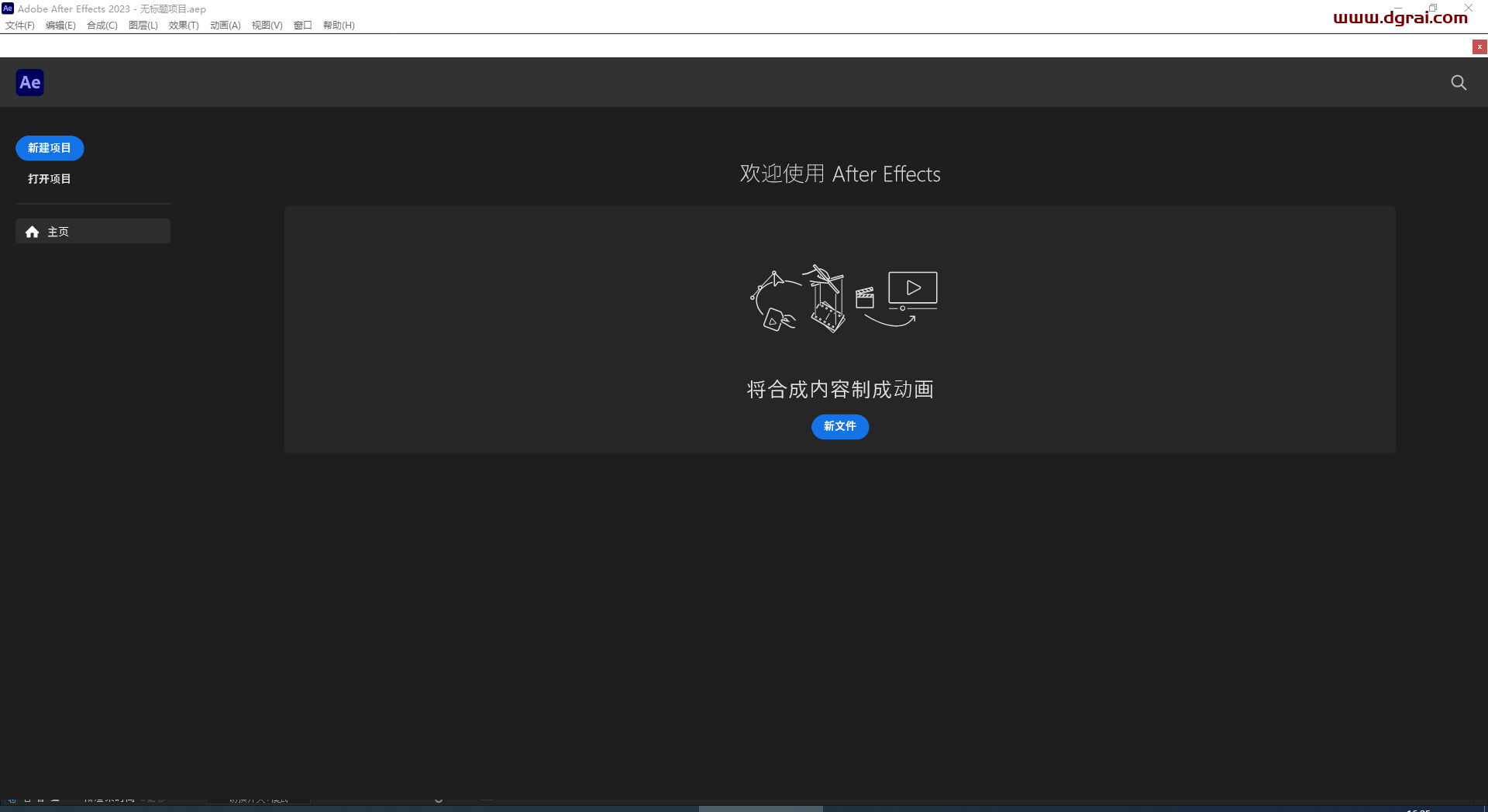The width and height of the screenshot is (1488, 812).
Task: Expand the 合成(C) menu
Action: coord(102,26)
